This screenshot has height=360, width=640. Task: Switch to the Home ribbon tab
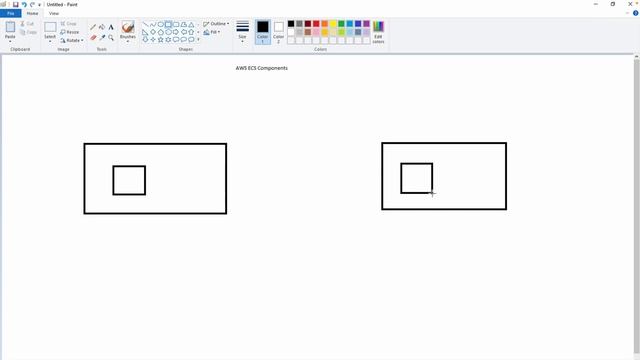[x=32, y=13]
